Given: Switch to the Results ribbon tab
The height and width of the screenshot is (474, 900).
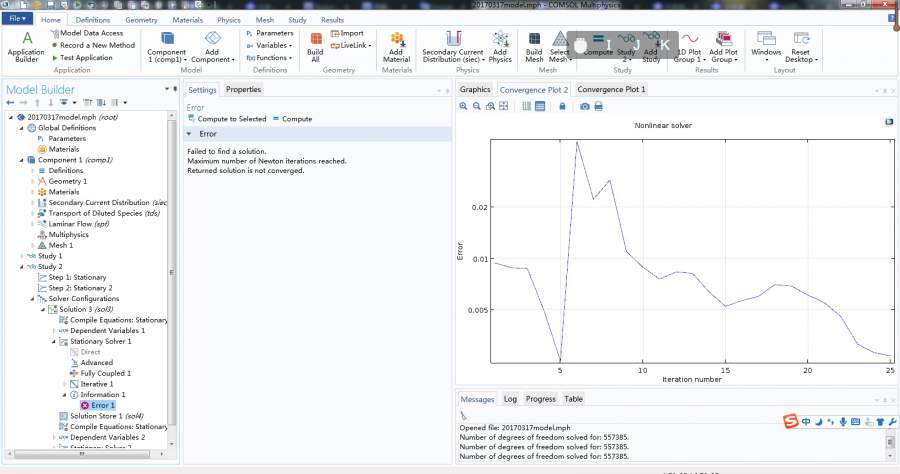Looking at the screenshot, I should coord(332,20).
